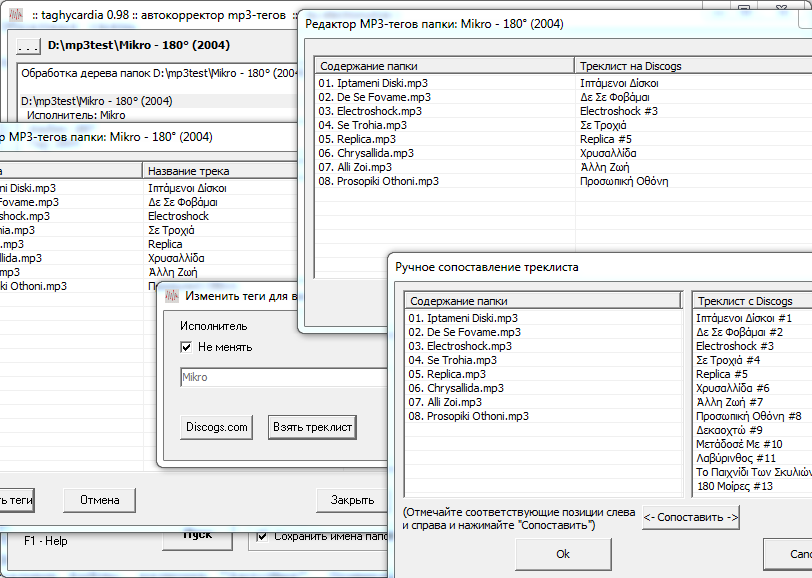
Task: Click the 'Название трека' column header
Action: pyautogui.click(x=220, y=171)
